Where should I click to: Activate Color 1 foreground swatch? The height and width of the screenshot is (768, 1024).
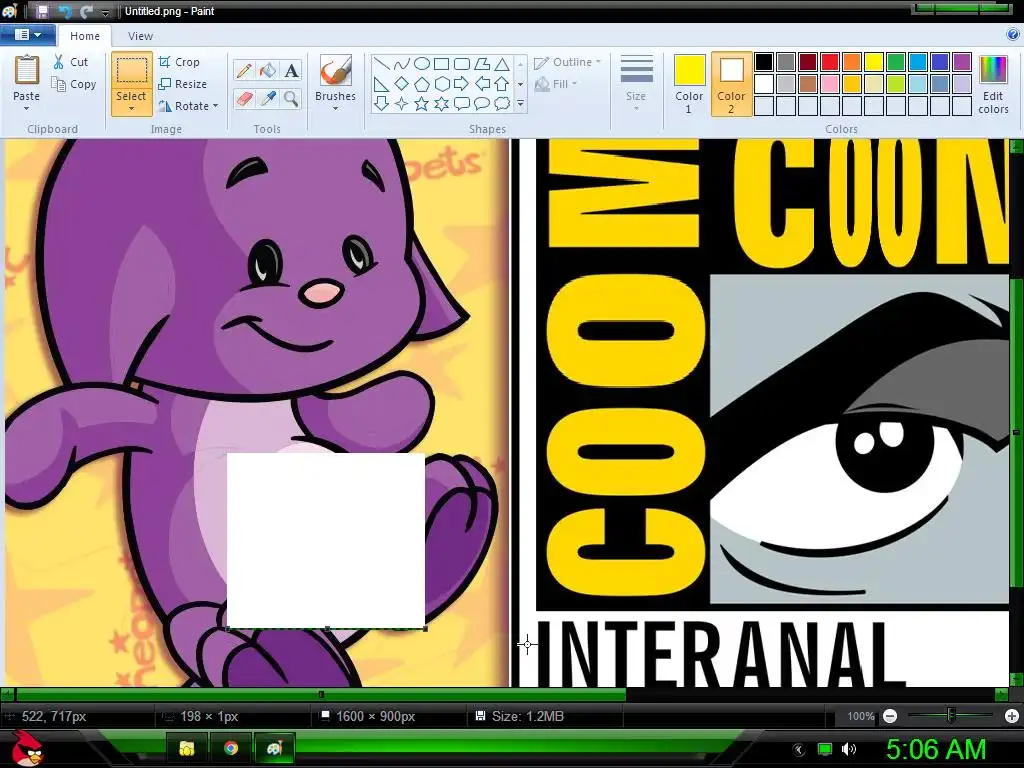(689, 84)
